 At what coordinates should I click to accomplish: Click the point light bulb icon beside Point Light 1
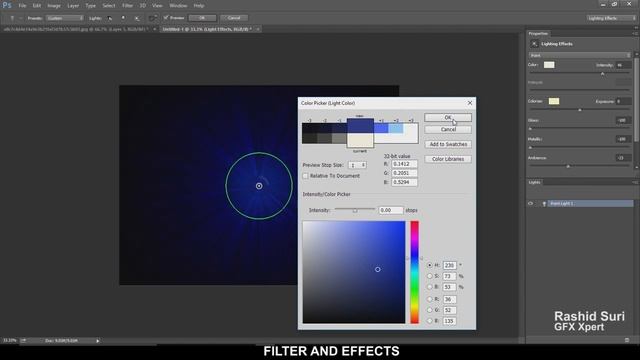pyautogui.click(x=544, y=203)
